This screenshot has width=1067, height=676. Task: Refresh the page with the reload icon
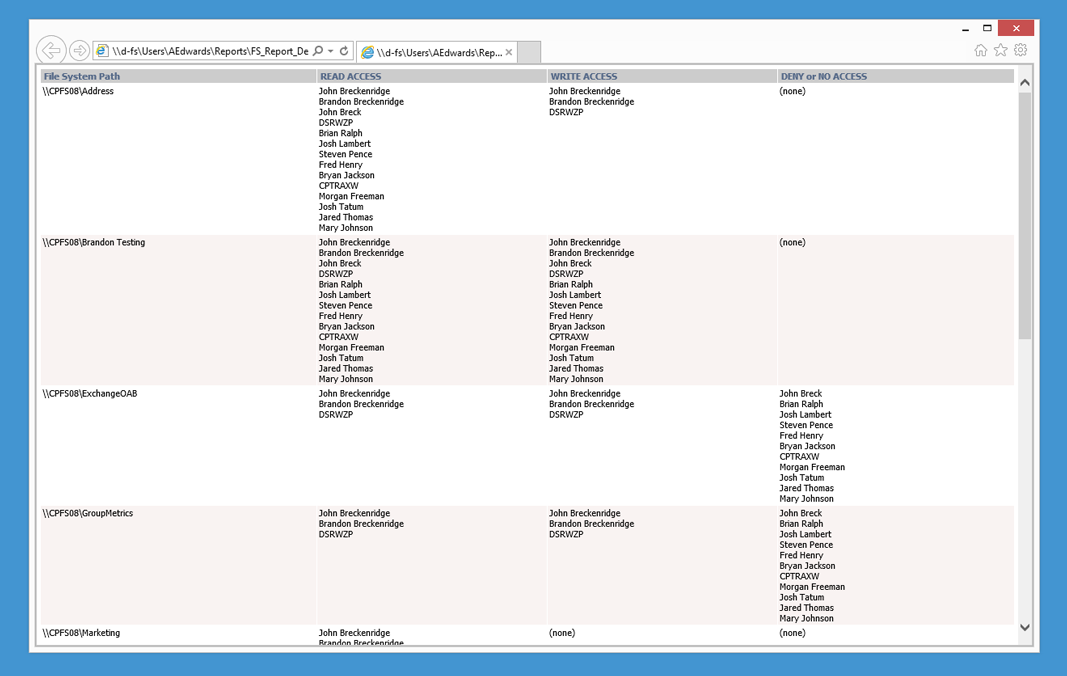pos(344,51)
